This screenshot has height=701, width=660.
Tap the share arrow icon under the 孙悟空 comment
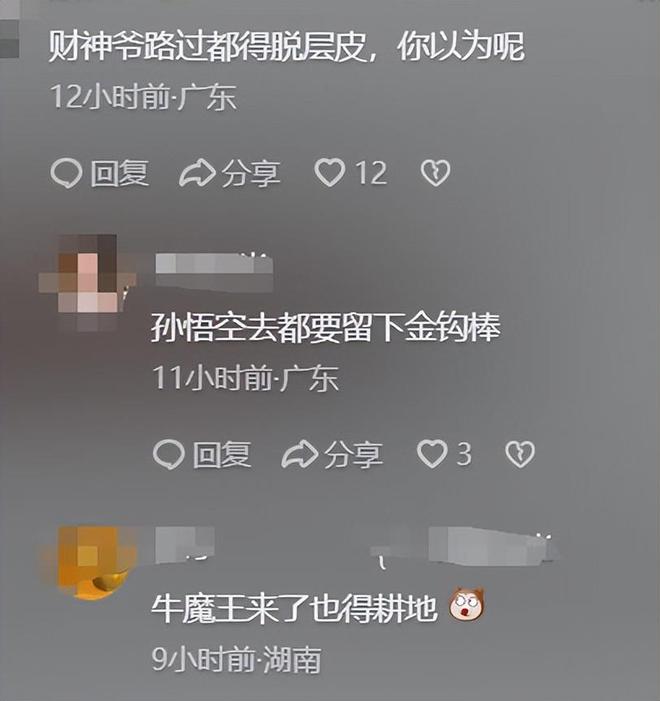(299, 454)
